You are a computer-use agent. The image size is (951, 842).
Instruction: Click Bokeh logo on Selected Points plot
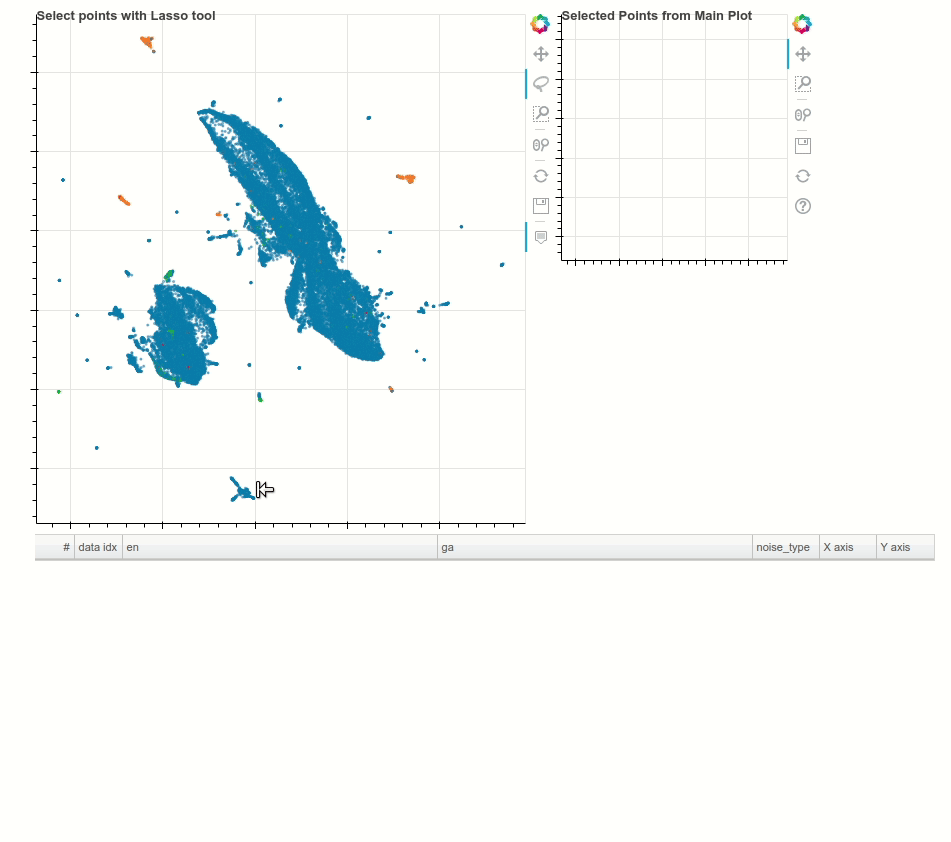(x=802, y=24)
